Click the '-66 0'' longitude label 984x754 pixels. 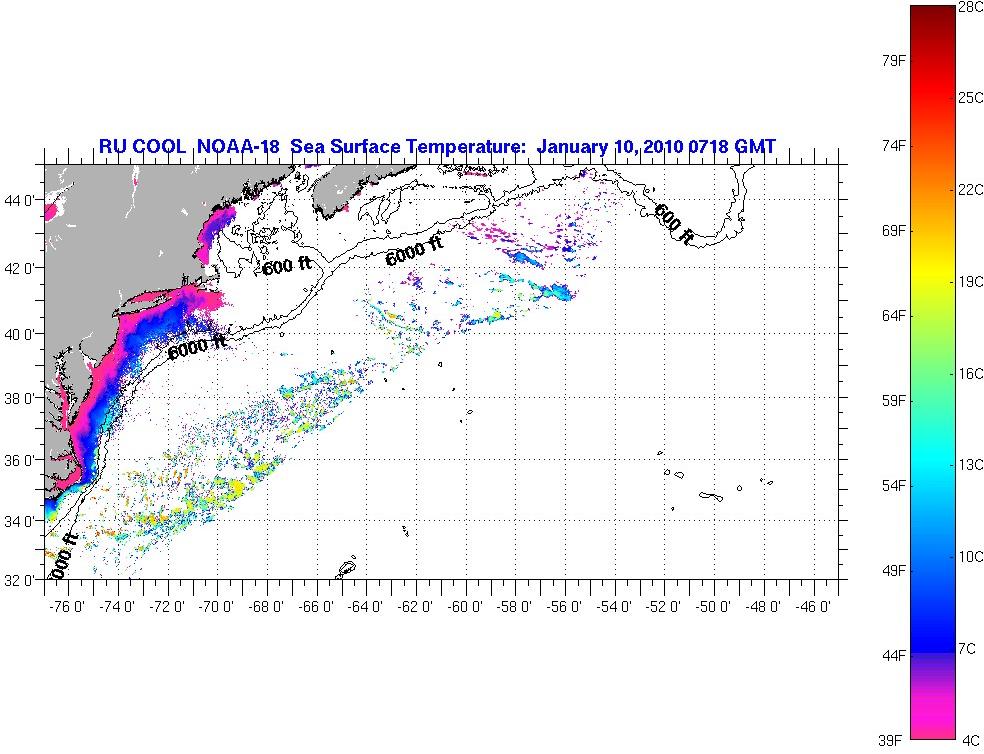(x=315, y=607)
